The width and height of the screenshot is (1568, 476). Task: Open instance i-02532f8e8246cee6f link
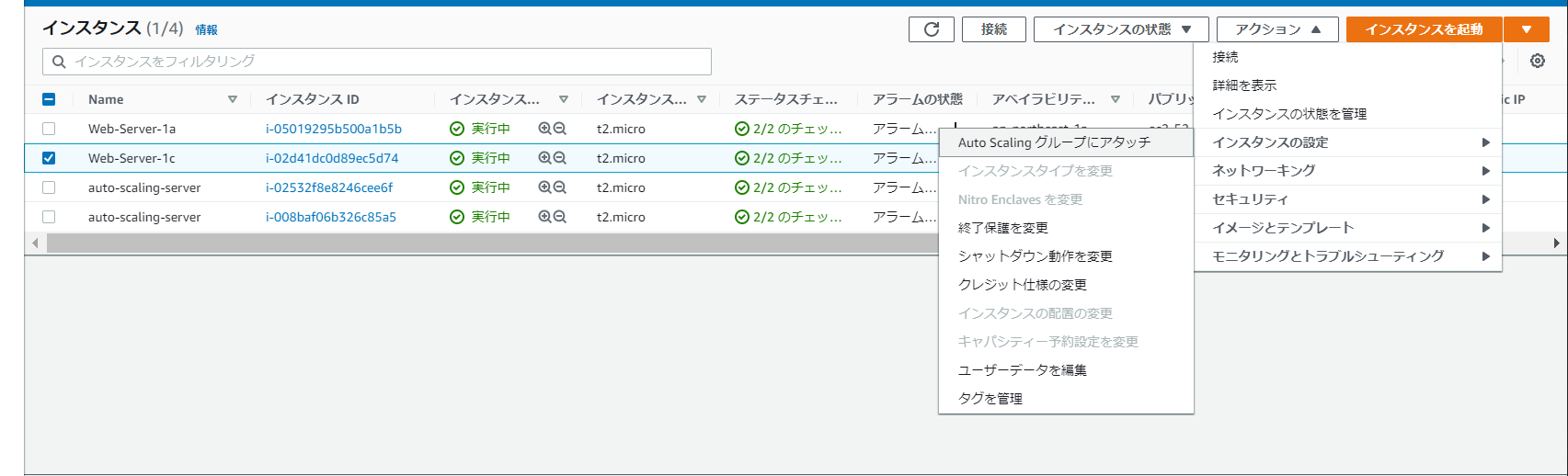(x=329, y=187)
